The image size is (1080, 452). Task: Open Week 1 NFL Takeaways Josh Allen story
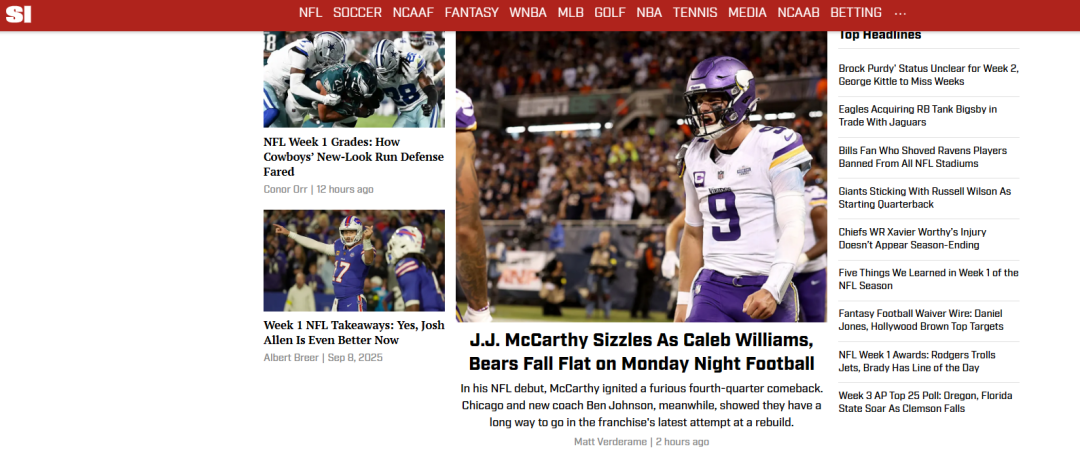click(x=354, y=333)
